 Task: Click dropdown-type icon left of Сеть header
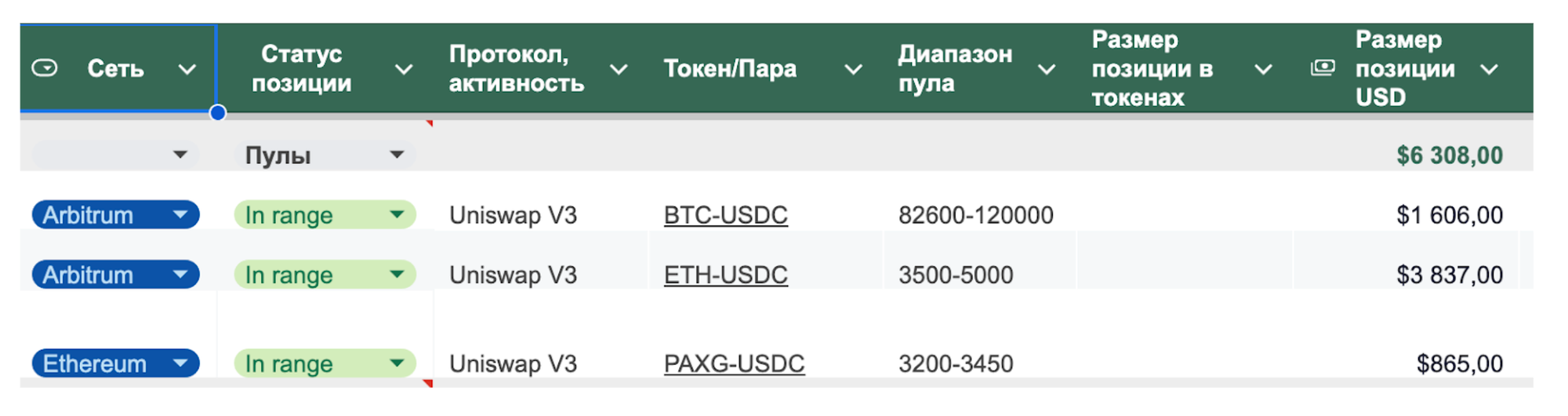45,68
